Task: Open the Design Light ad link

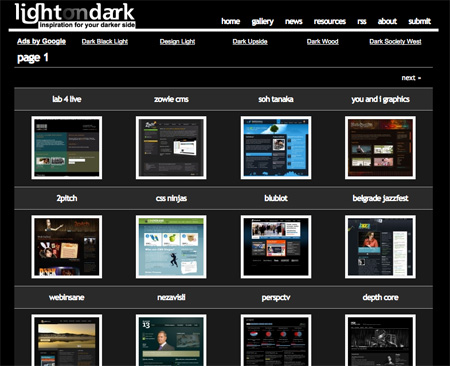Action: pos(177,42)
